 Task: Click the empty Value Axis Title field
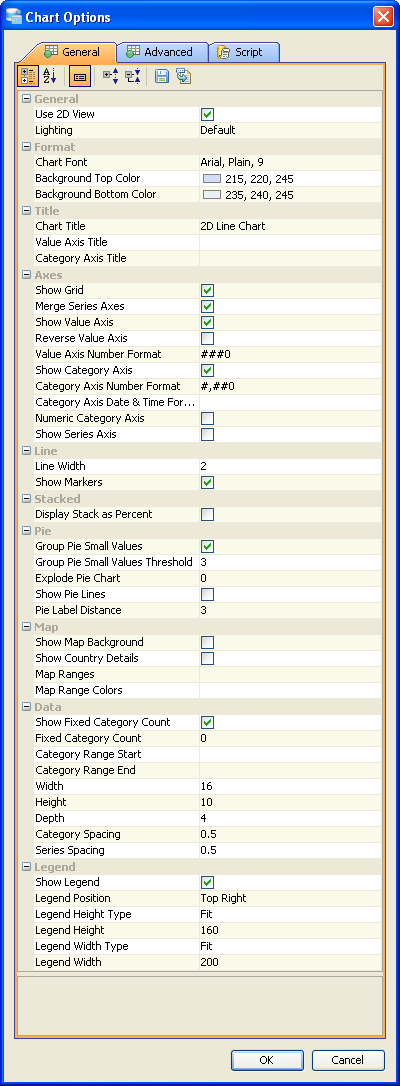coord(290,242)
